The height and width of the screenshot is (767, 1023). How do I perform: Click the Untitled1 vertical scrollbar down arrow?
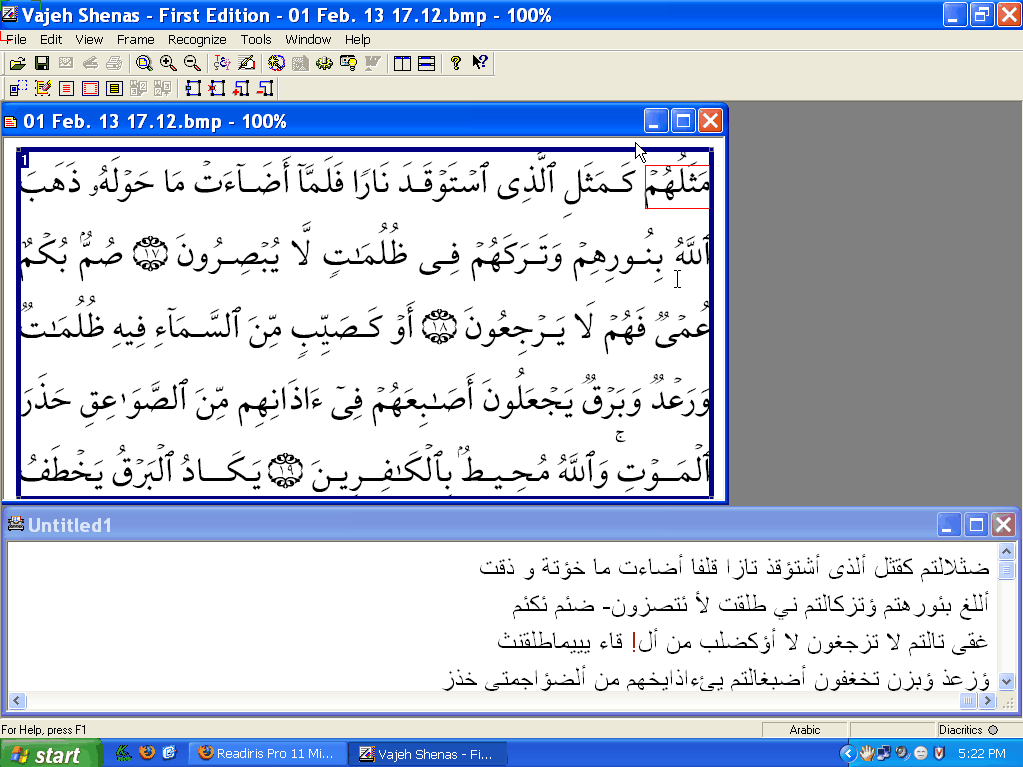click(x=1007, y=681)
